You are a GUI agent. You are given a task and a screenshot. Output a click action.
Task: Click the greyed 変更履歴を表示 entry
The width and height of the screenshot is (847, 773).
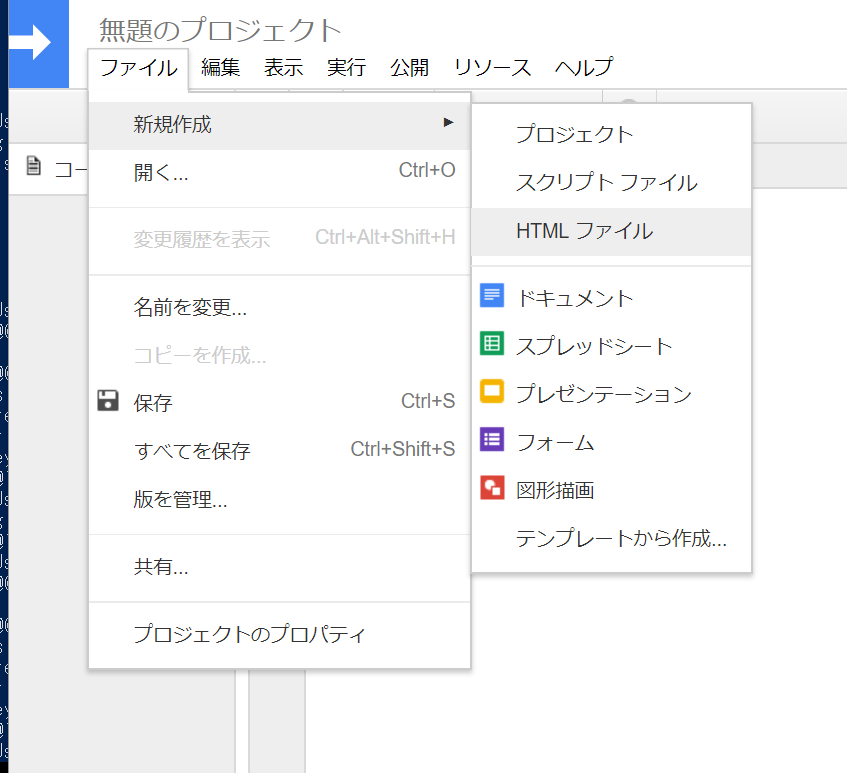(x=280, y=239)
